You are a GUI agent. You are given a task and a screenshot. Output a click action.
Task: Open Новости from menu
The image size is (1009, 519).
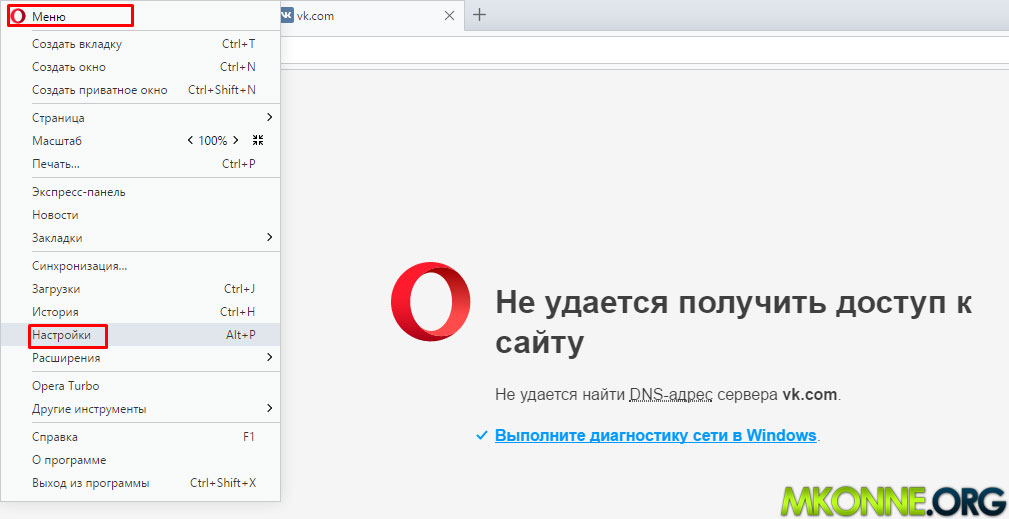(x=140, y=215)
